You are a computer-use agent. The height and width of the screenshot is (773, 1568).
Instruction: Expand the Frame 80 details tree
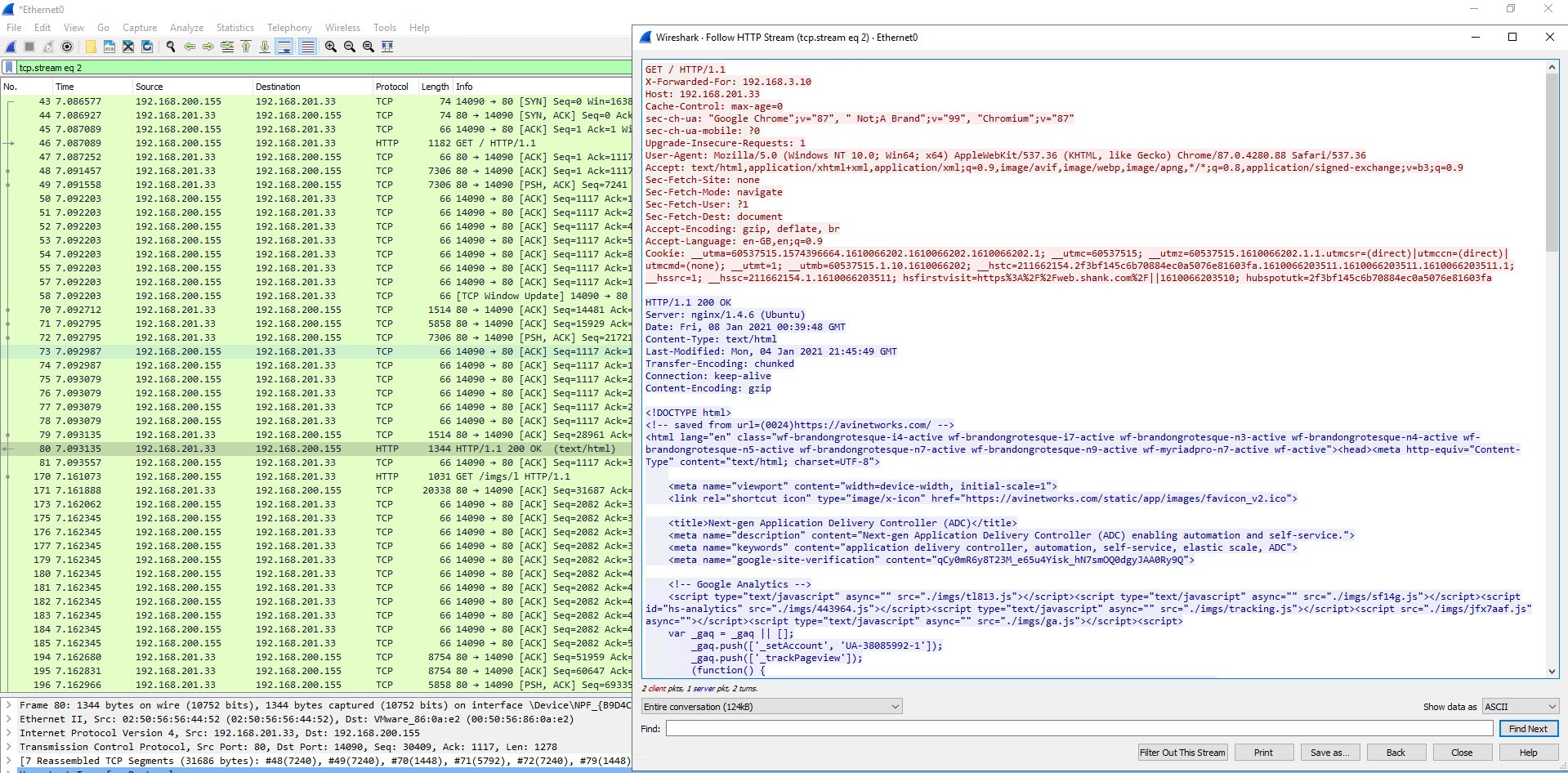(x=9, y=705)
